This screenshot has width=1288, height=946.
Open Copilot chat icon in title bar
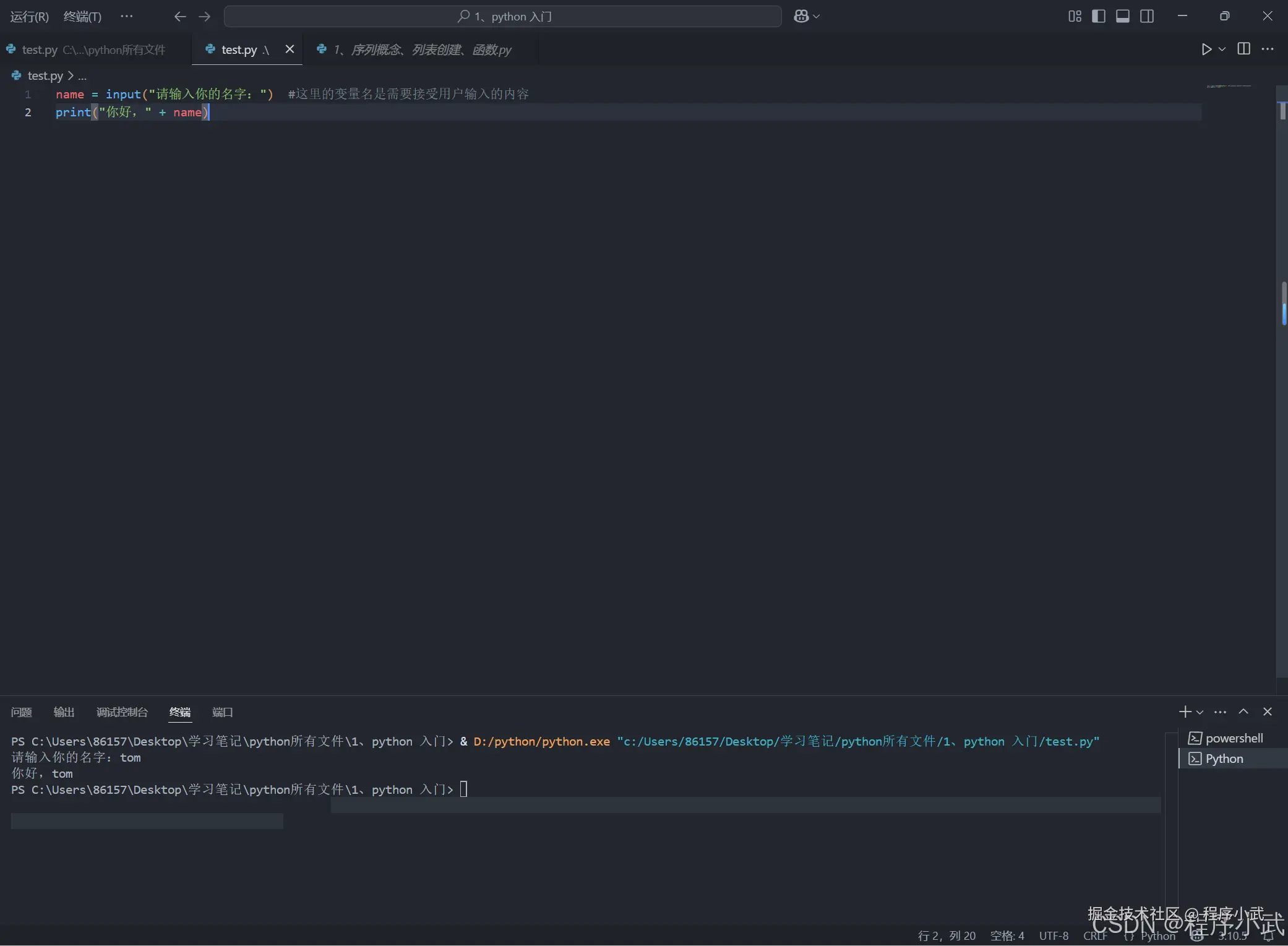tap(801, 16)
